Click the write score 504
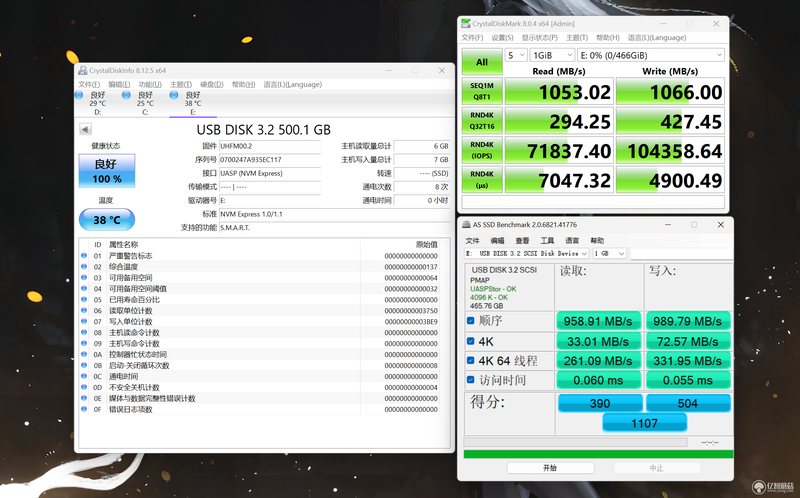The image size is (800, 498). [688, 403]
